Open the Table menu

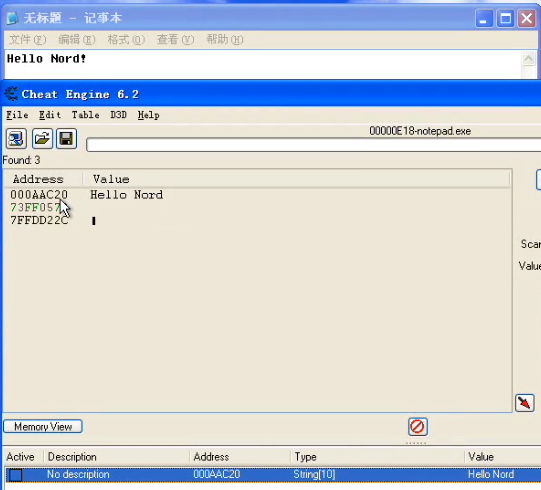tap(86, 115)
